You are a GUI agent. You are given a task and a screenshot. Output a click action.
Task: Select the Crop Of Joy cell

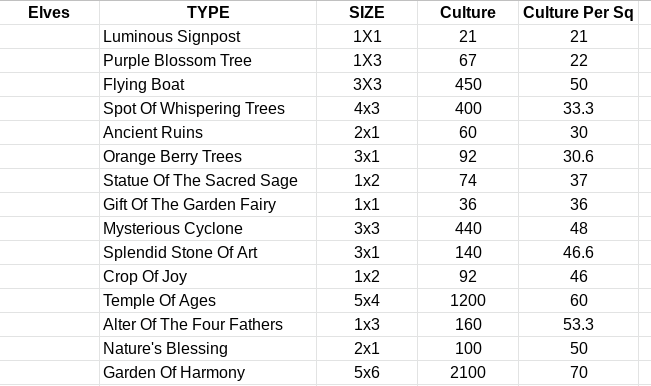208,277
